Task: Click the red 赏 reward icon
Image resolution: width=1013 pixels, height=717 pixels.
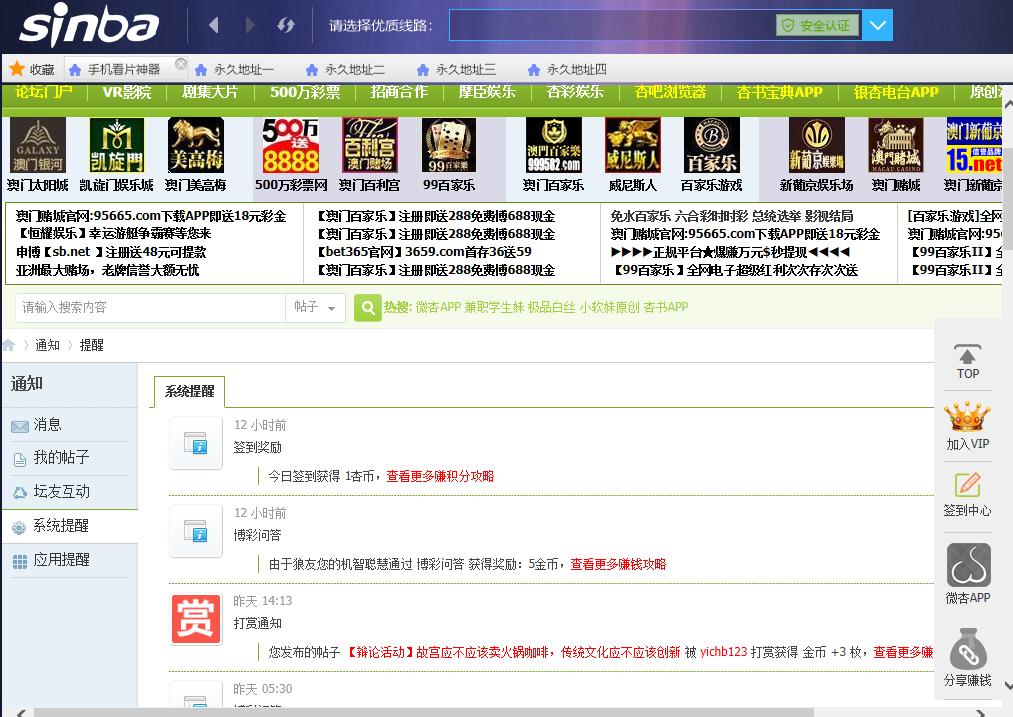Action: click(196, 619)
